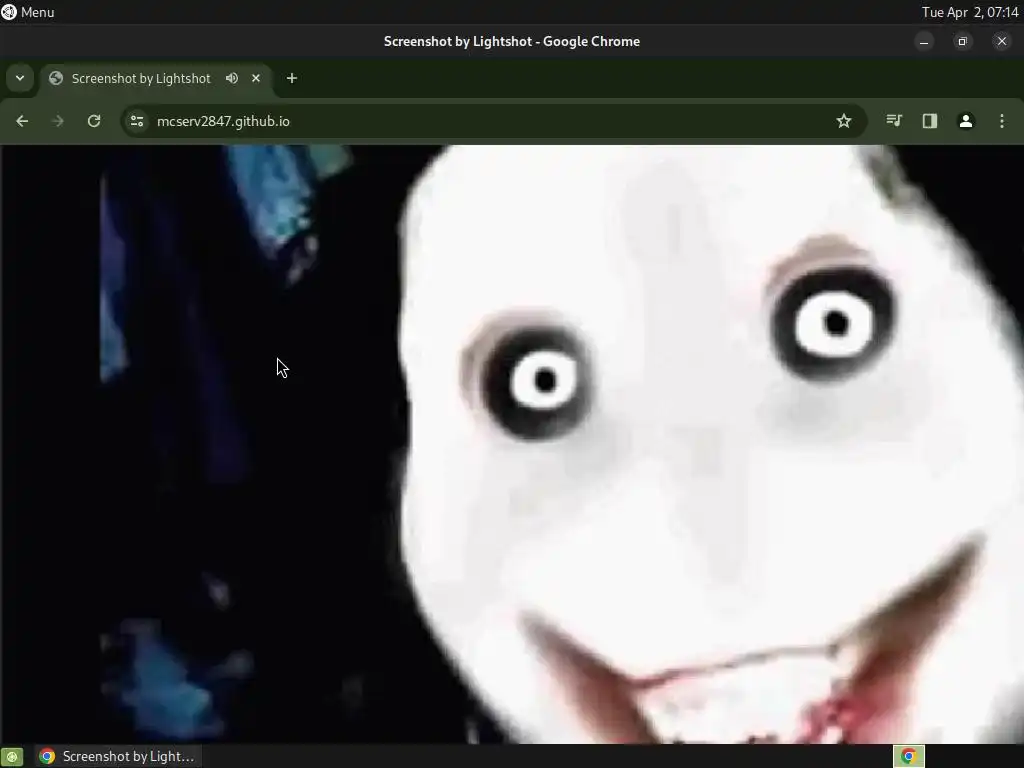Go back to the previous page

pos(22,121)
